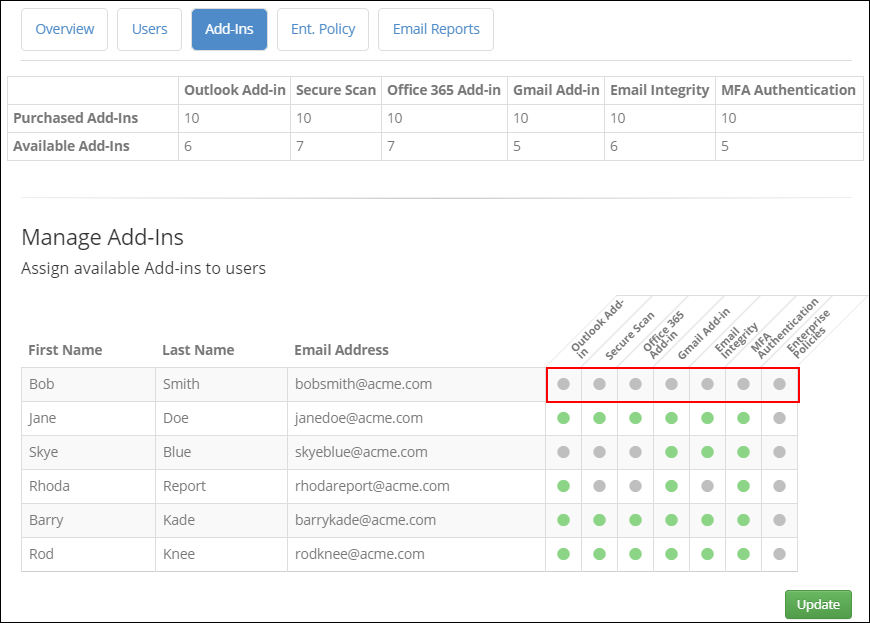Disable Office 365 Add-in for Rod Knee
Viewport: 870px width, 623px height.
[x=635, y=554]
